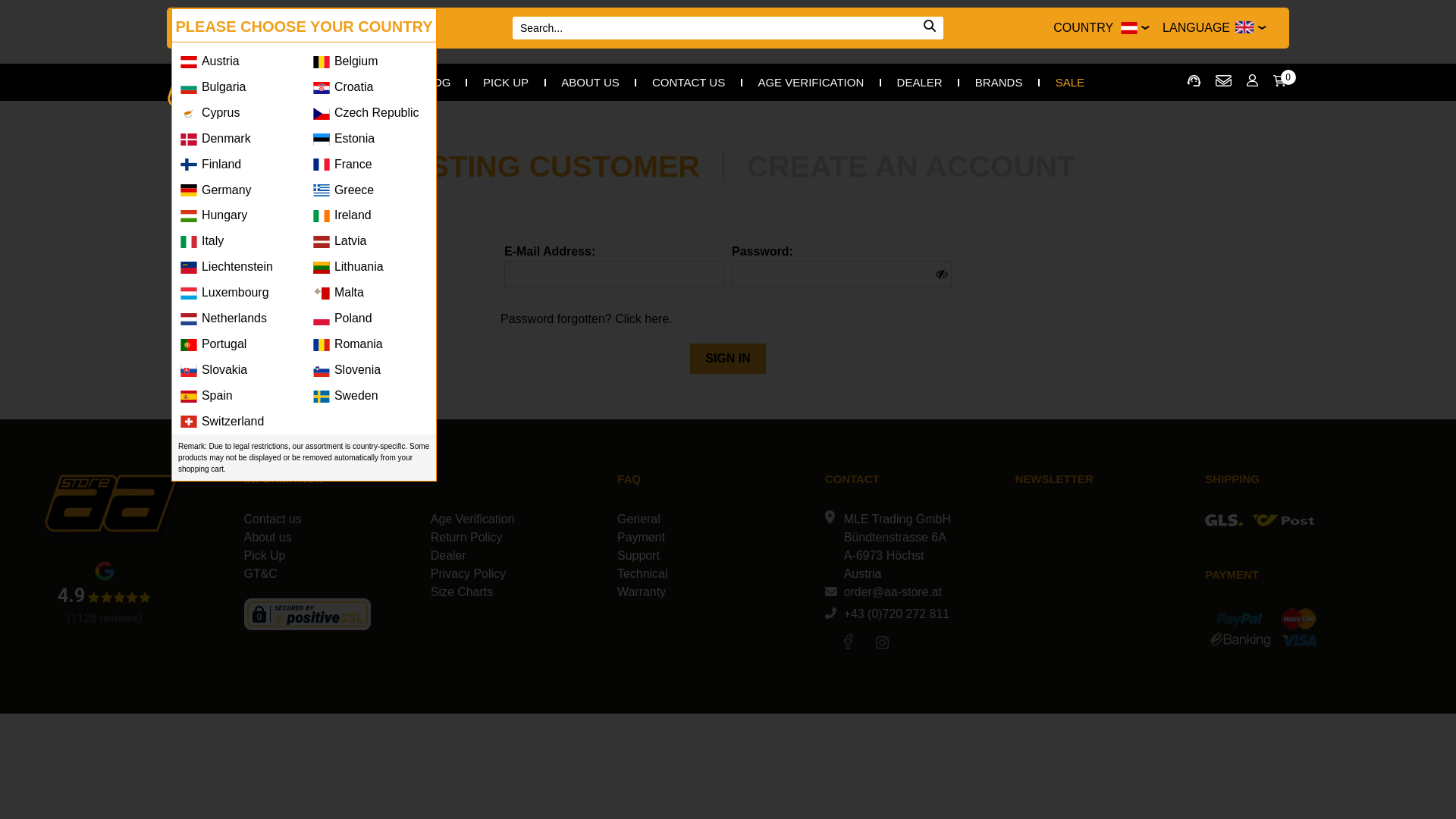Toggle password visibility eye icon

click(941, 275)
